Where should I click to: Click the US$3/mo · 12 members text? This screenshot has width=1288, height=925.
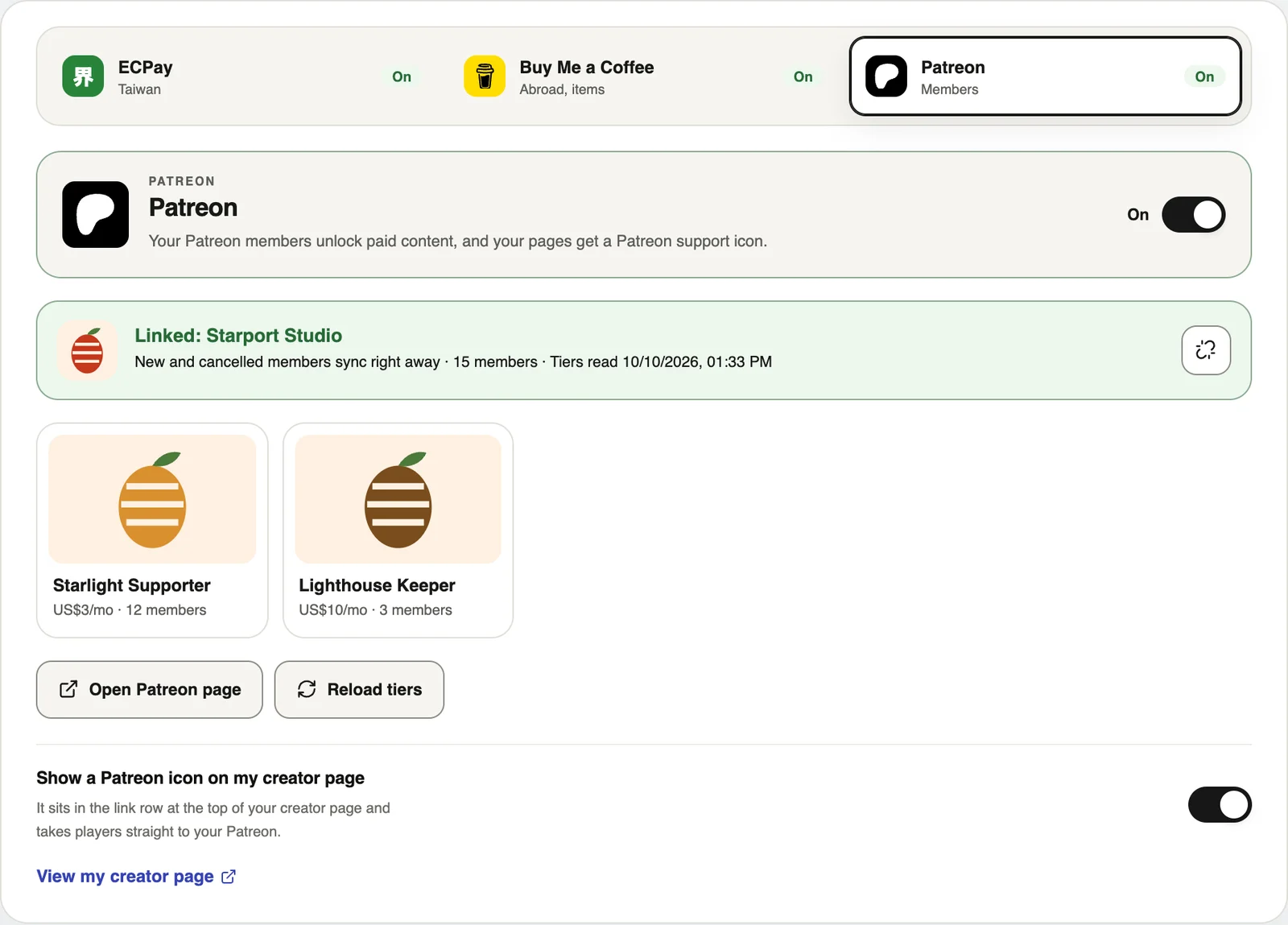pyautogui.click(x=130, y=610)
